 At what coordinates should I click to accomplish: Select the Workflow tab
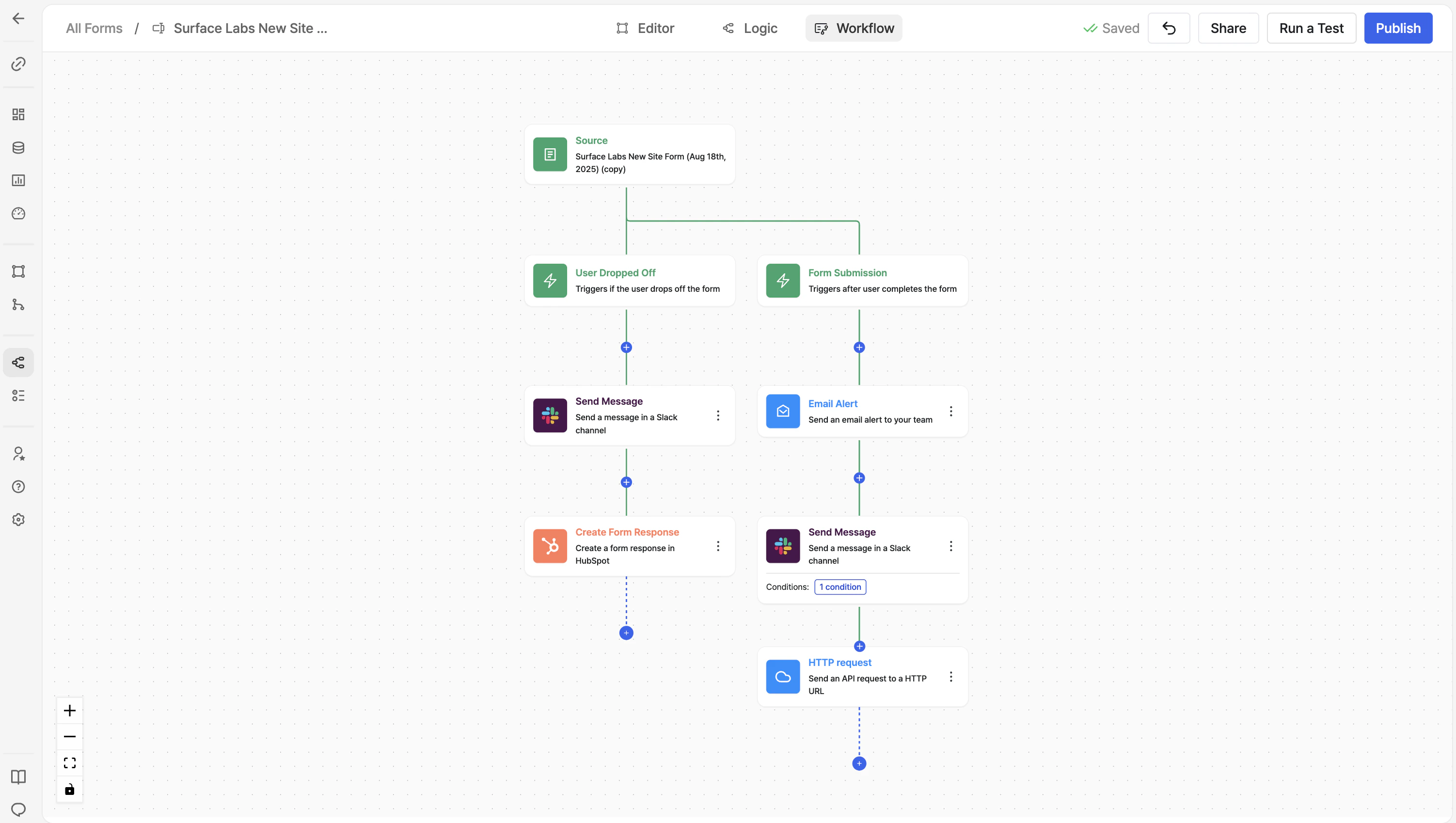pyautogui.click(x=854, y=28)
